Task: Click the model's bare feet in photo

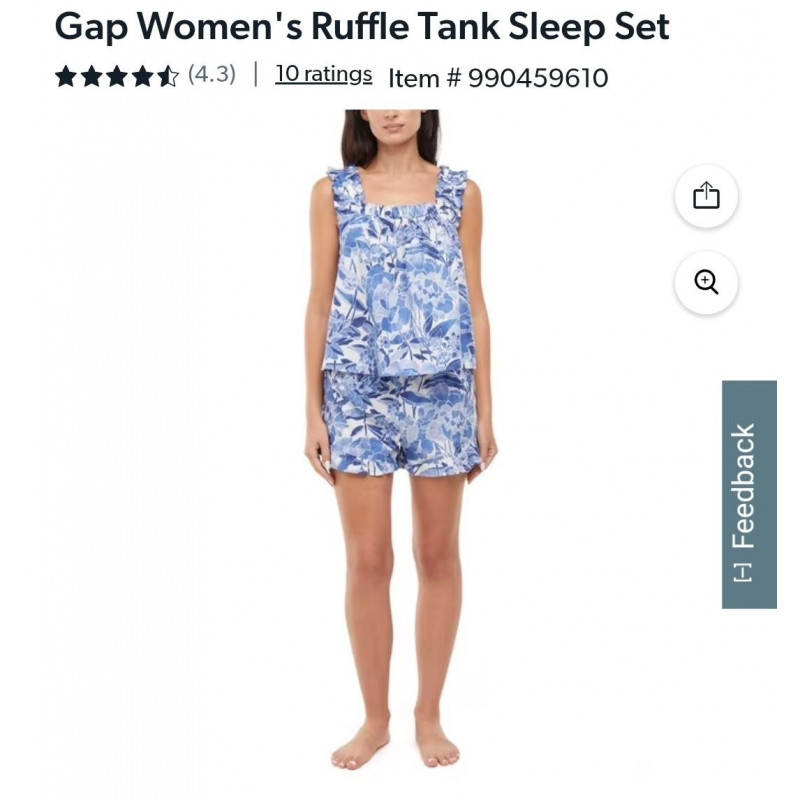Action: pyautogui.click(x=395, y=747)
